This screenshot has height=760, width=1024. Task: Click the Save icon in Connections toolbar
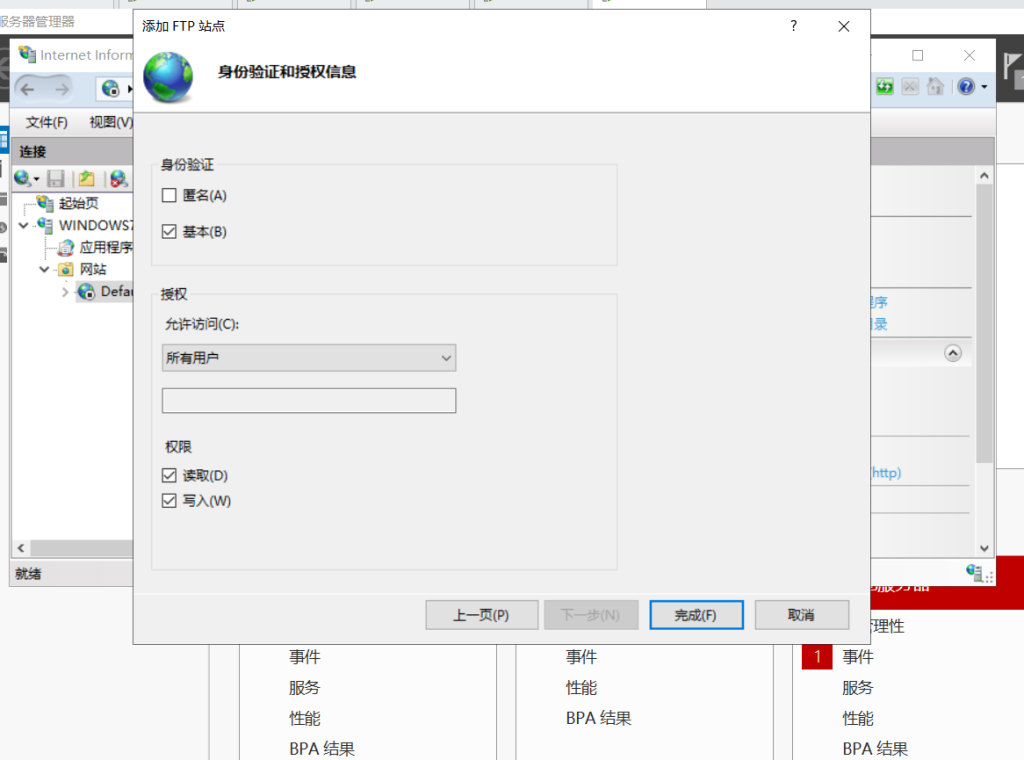[56, 179]
